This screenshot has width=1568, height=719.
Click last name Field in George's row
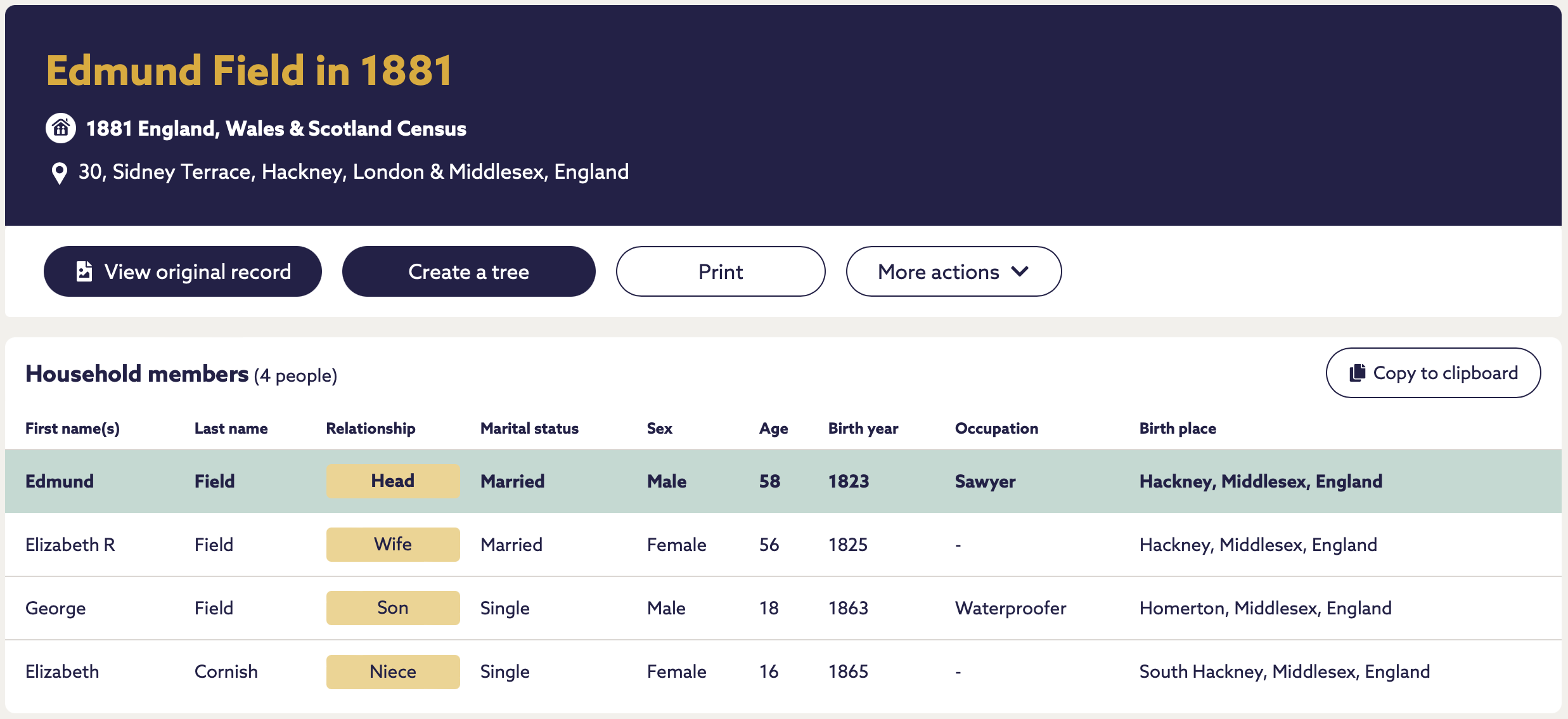[214, 608]
